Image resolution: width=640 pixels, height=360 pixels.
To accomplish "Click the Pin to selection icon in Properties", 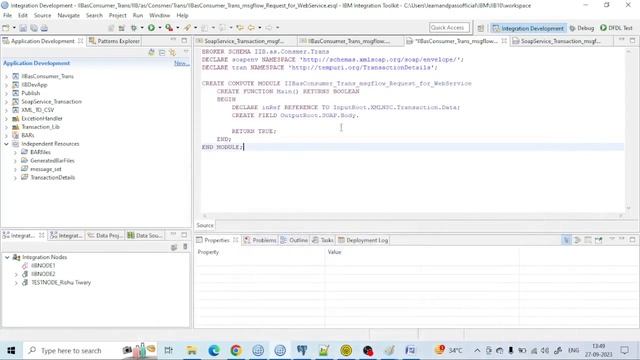I will pyautogui.click(x=598, y=240).
